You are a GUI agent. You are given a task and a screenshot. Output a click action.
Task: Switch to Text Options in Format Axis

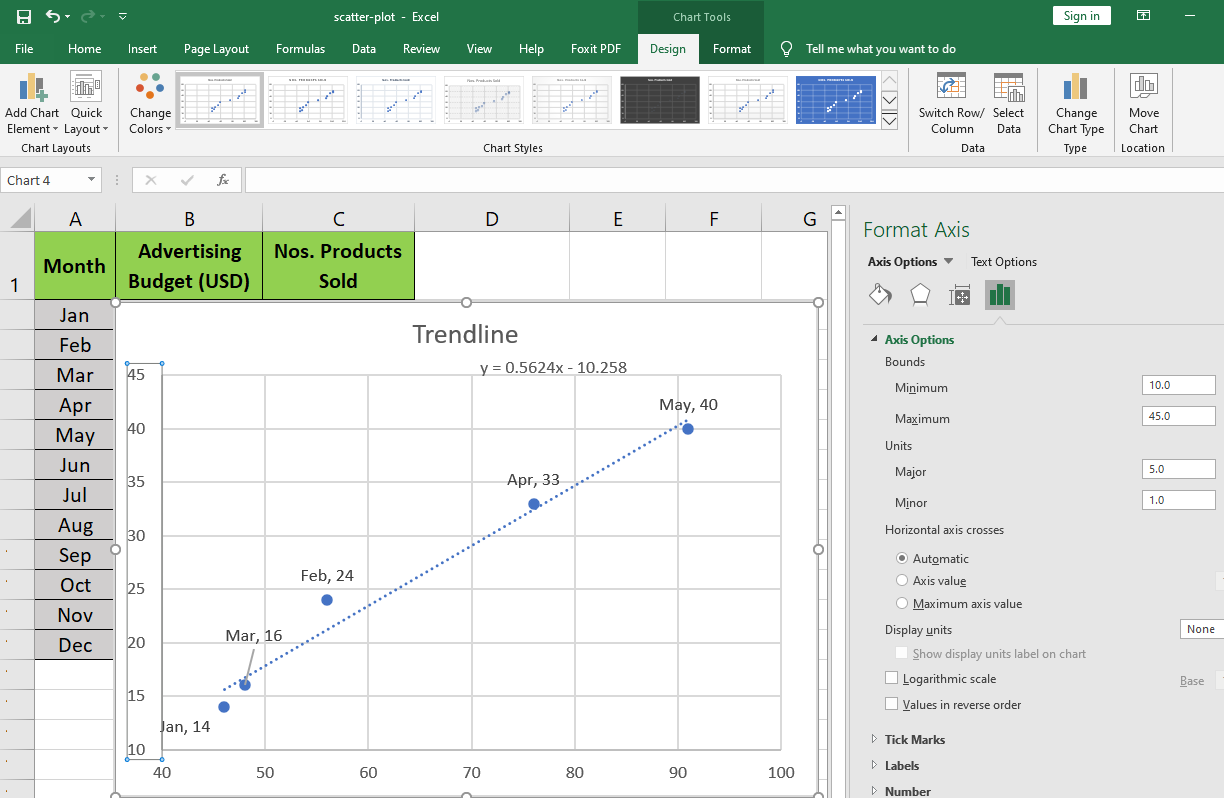coord(1003,262)
